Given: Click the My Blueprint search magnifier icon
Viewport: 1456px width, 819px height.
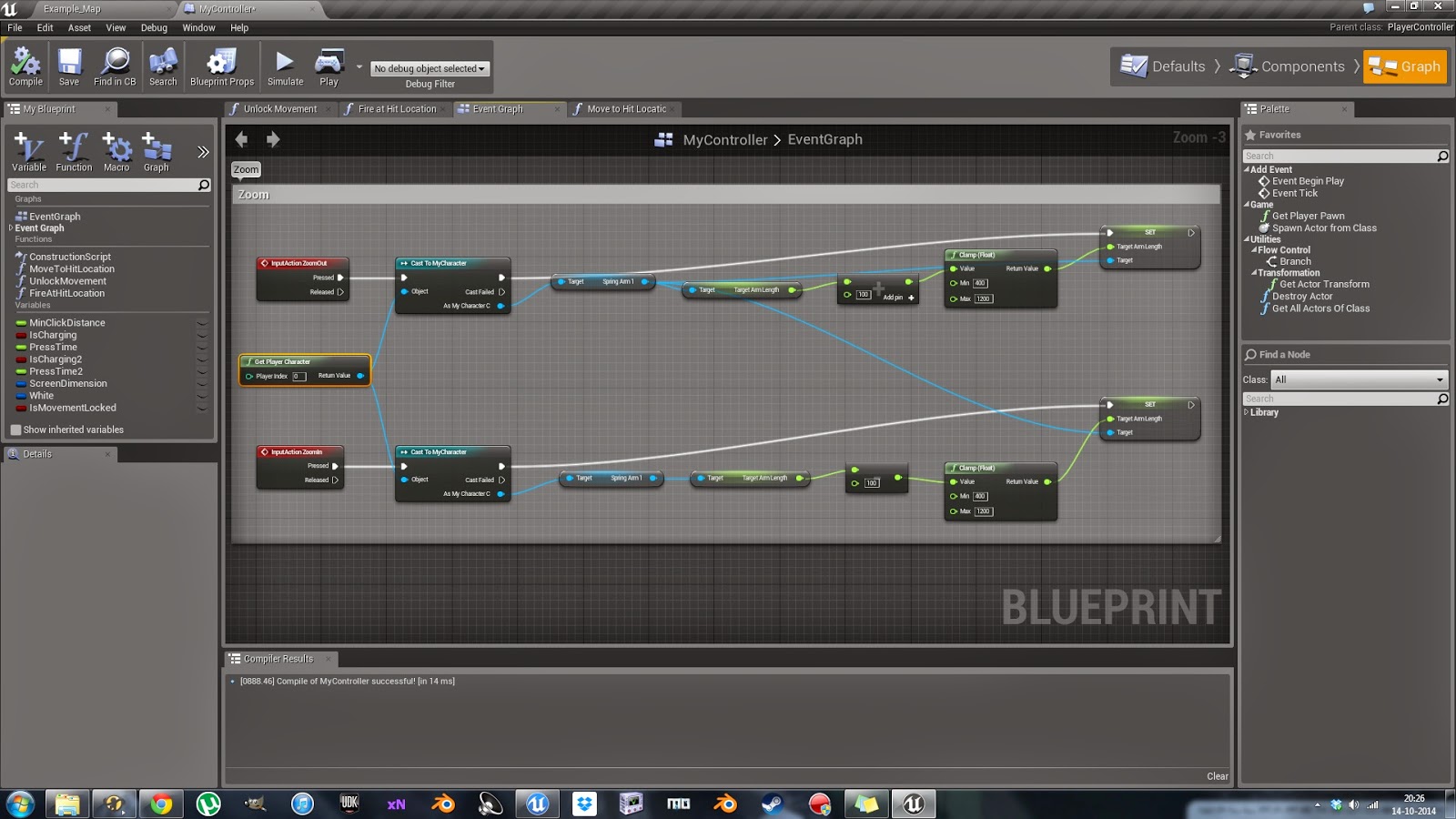Looking at the screenshot, I should click(x=204, y=185).
